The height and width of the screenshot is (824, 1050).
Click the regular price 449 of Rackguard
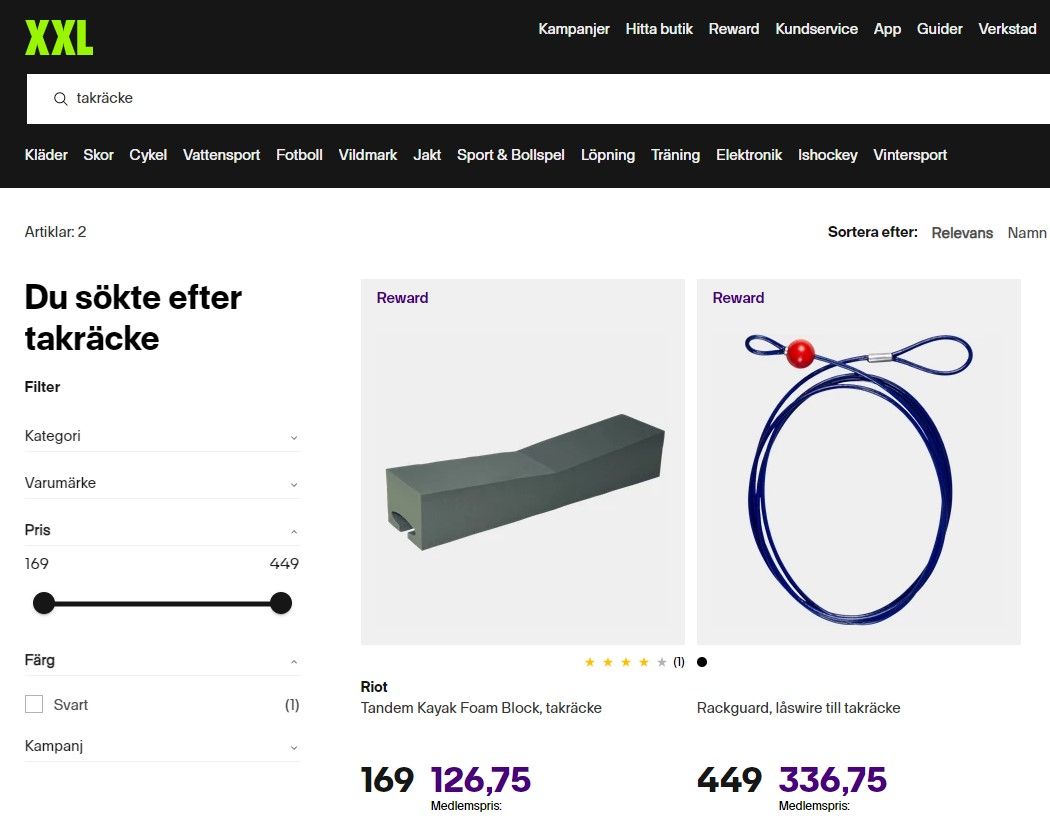click(x=729, y=780)
